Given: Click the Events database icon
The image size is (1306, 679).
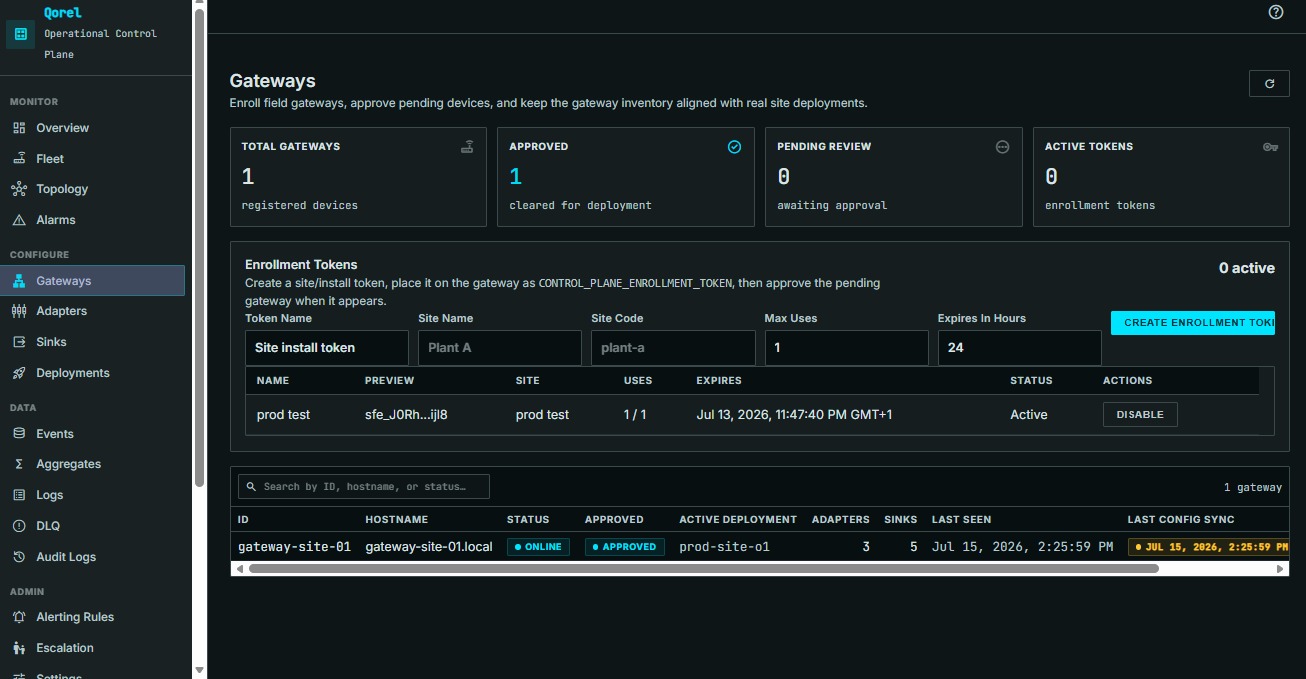Looking at the screenshot, I should pos(19,434).
